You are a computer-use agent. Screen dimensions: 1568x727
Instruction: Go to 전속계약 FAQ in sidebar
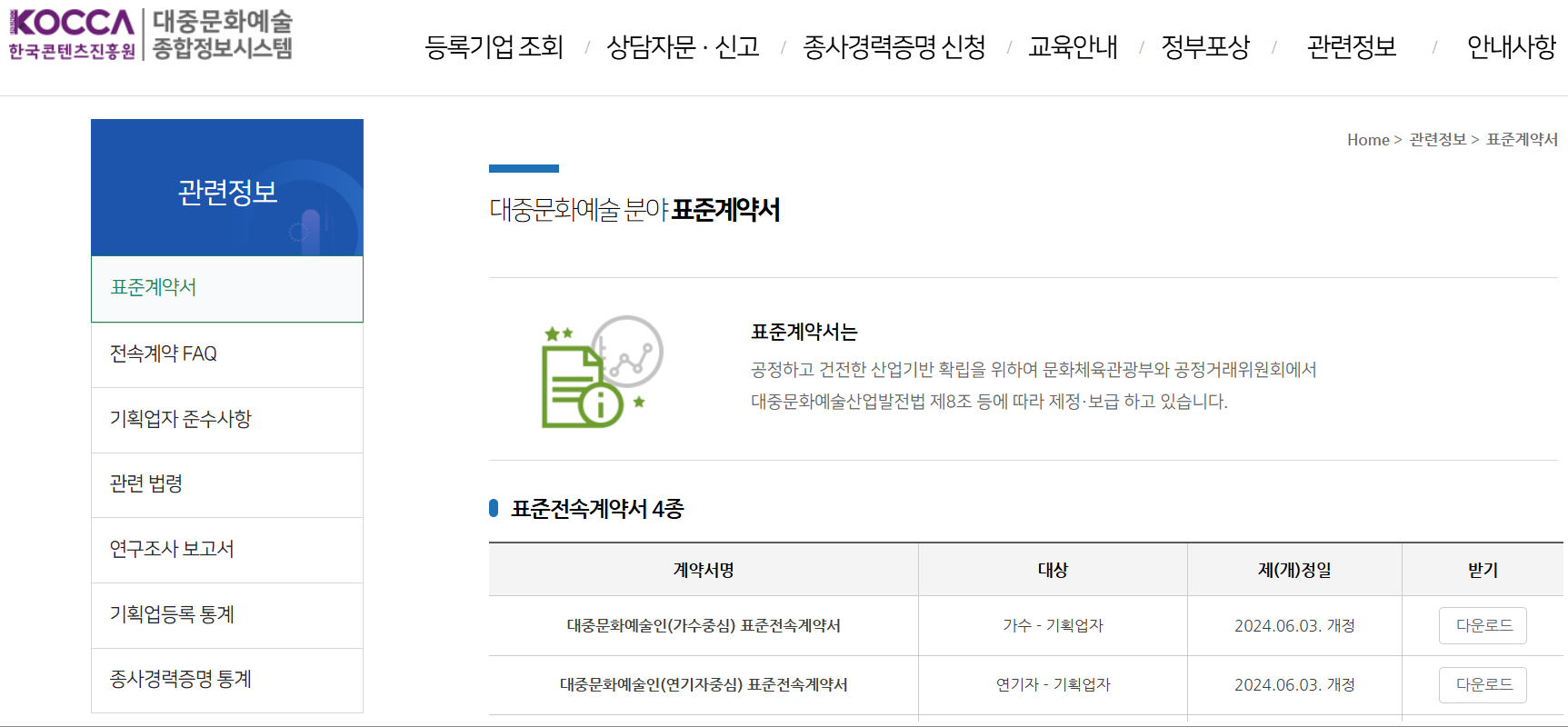[227, 354]
